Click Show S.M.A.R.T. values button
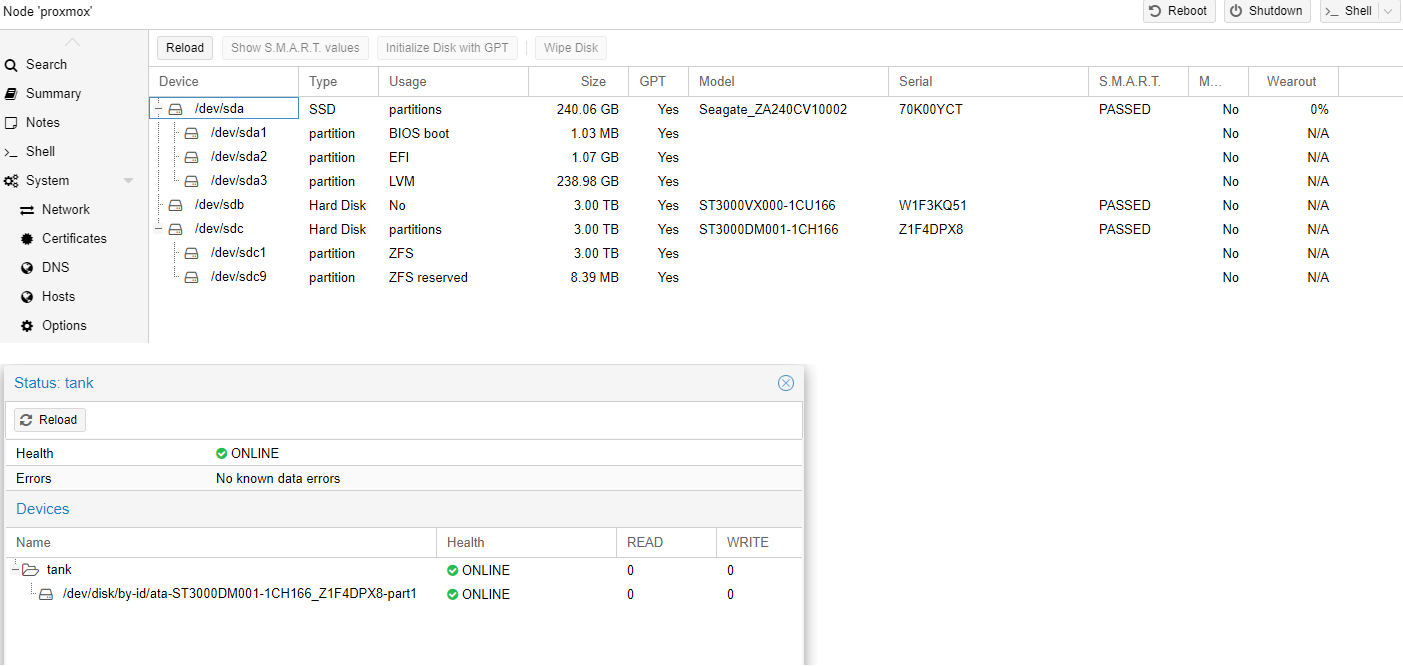This screenshot has width=1403, height=666. [x=296, y=47]
